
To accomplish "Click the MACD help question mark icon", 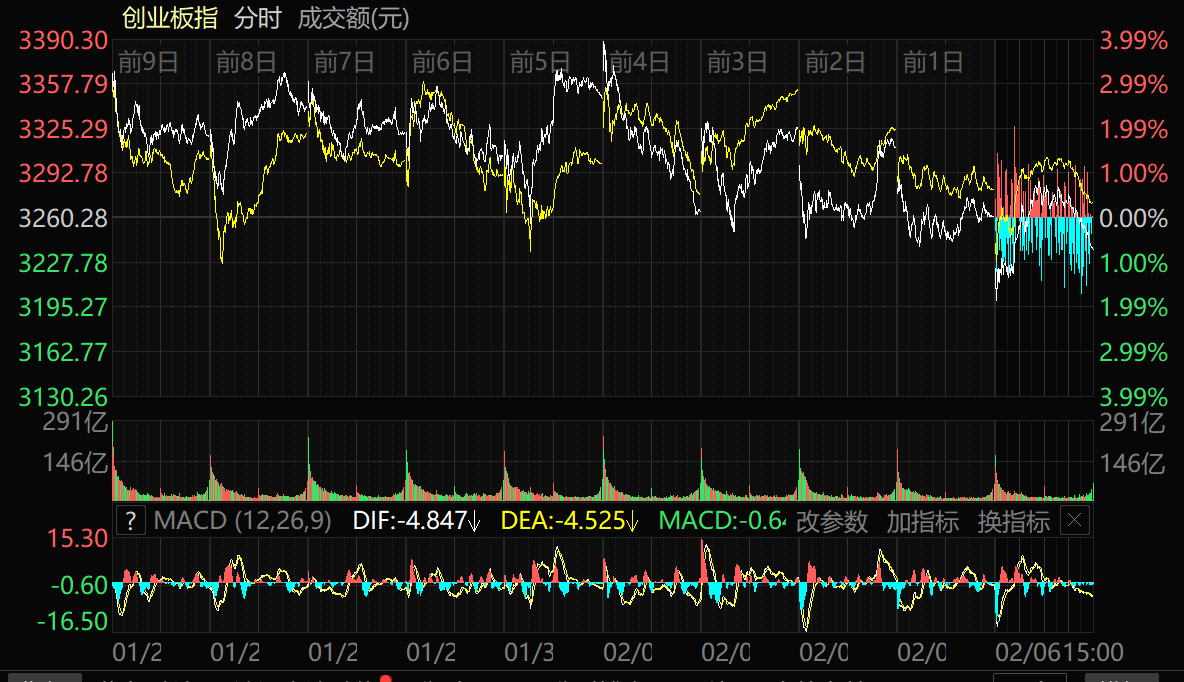I will (x=131, y=521).
